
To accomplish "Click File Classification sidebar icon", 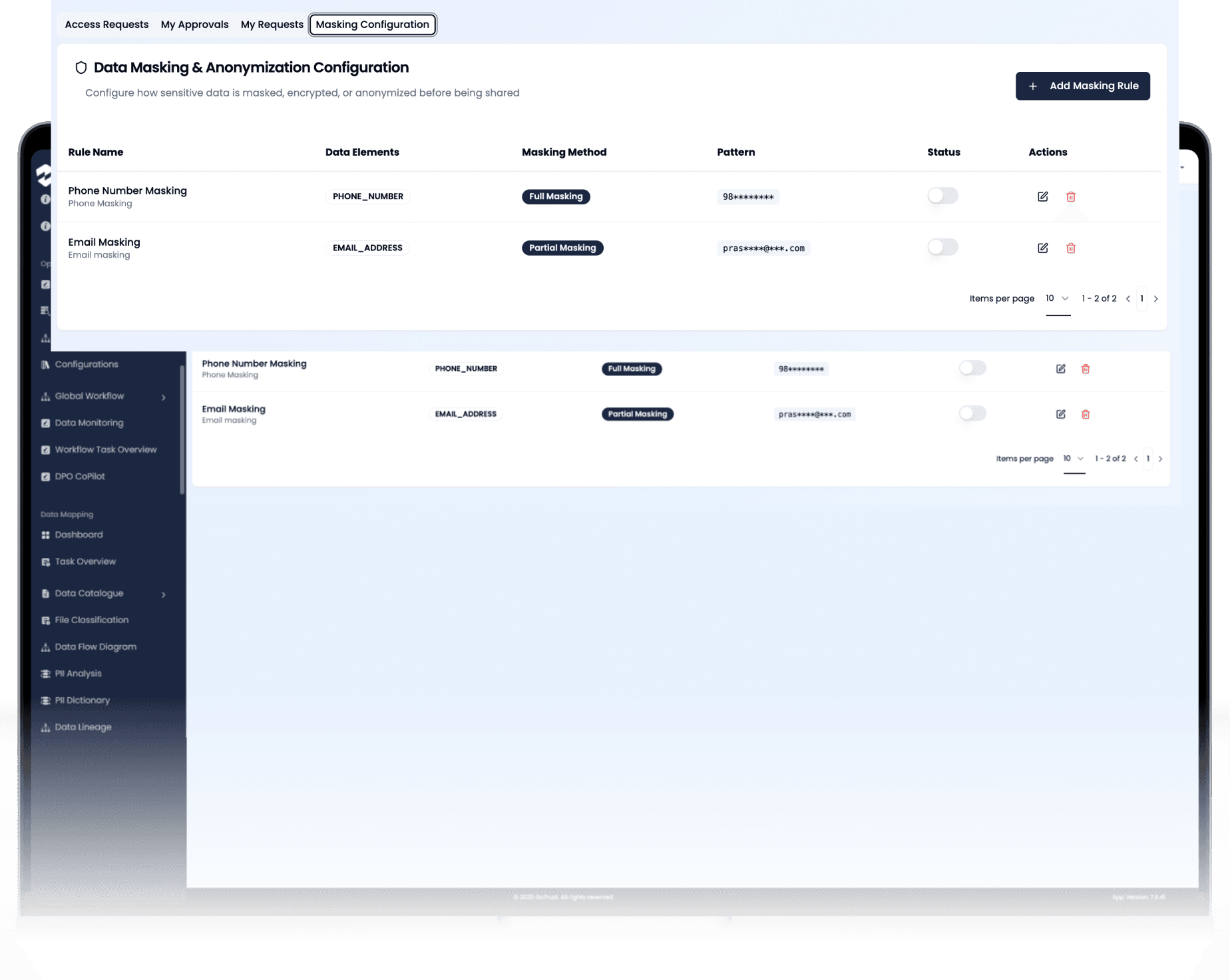I will point(45,620).
